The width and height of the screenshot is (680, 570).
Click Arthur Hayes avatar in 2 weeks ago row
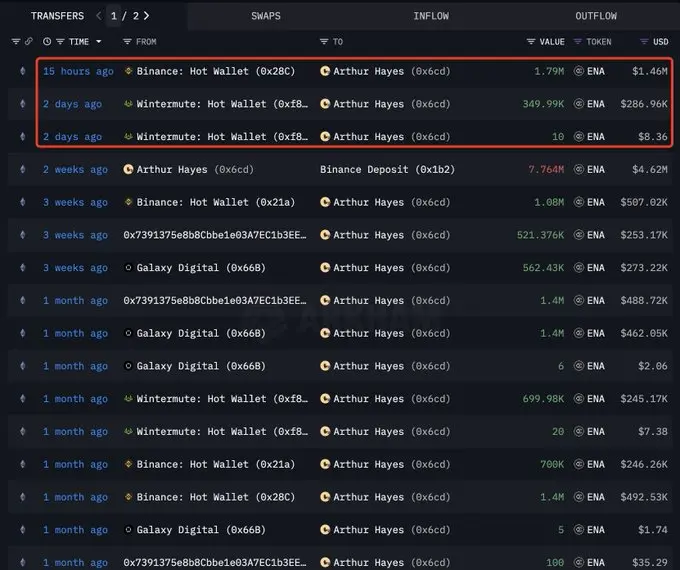pos(128,169)
